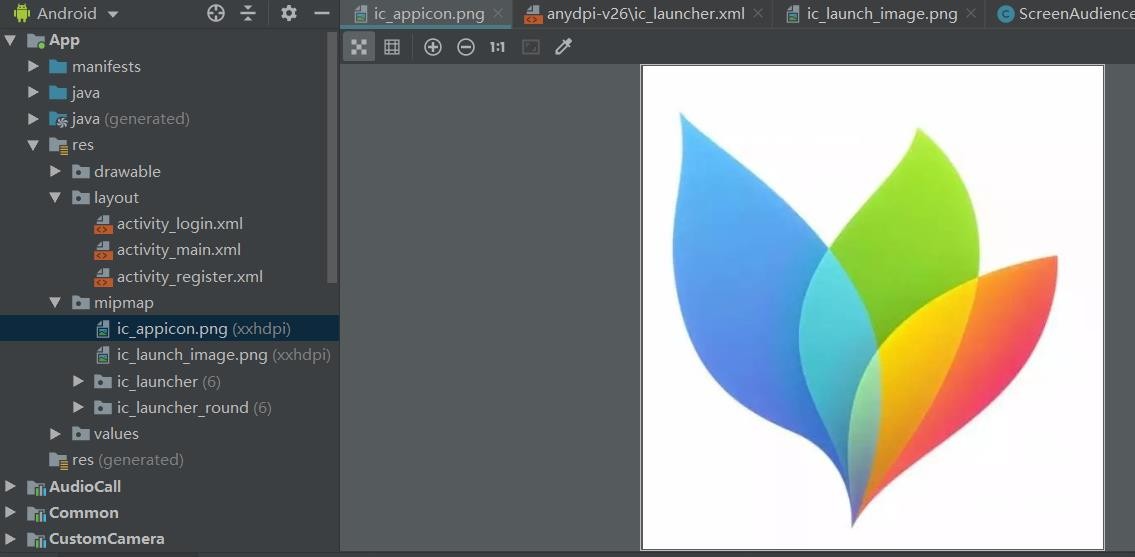
Task: Select the 'res' folder label
Action: (83, 145)
